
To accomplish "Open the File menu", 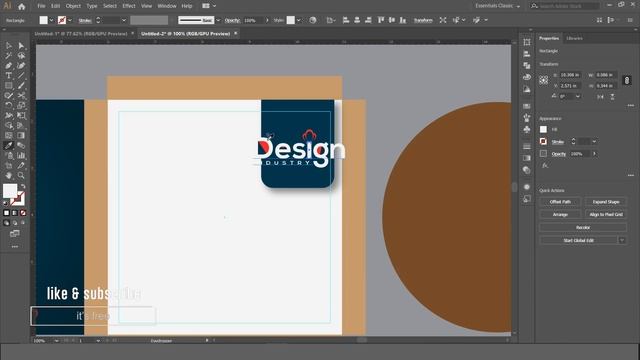I will tap(41, 6).
